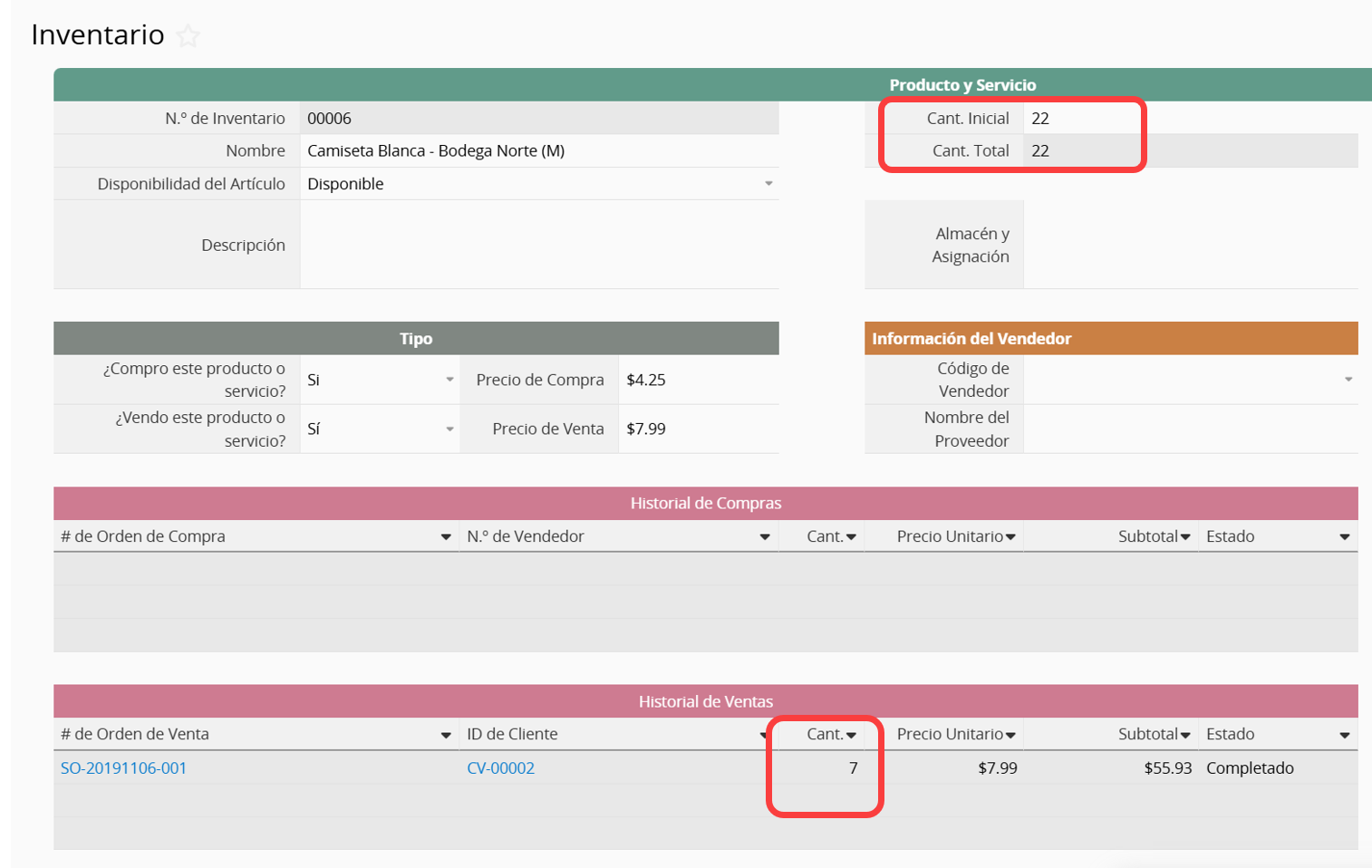Open Disponibilidad del Artículo dropdown
Image resolution: width=1372 pixels, height=868 pixels.
coord(768,184)
